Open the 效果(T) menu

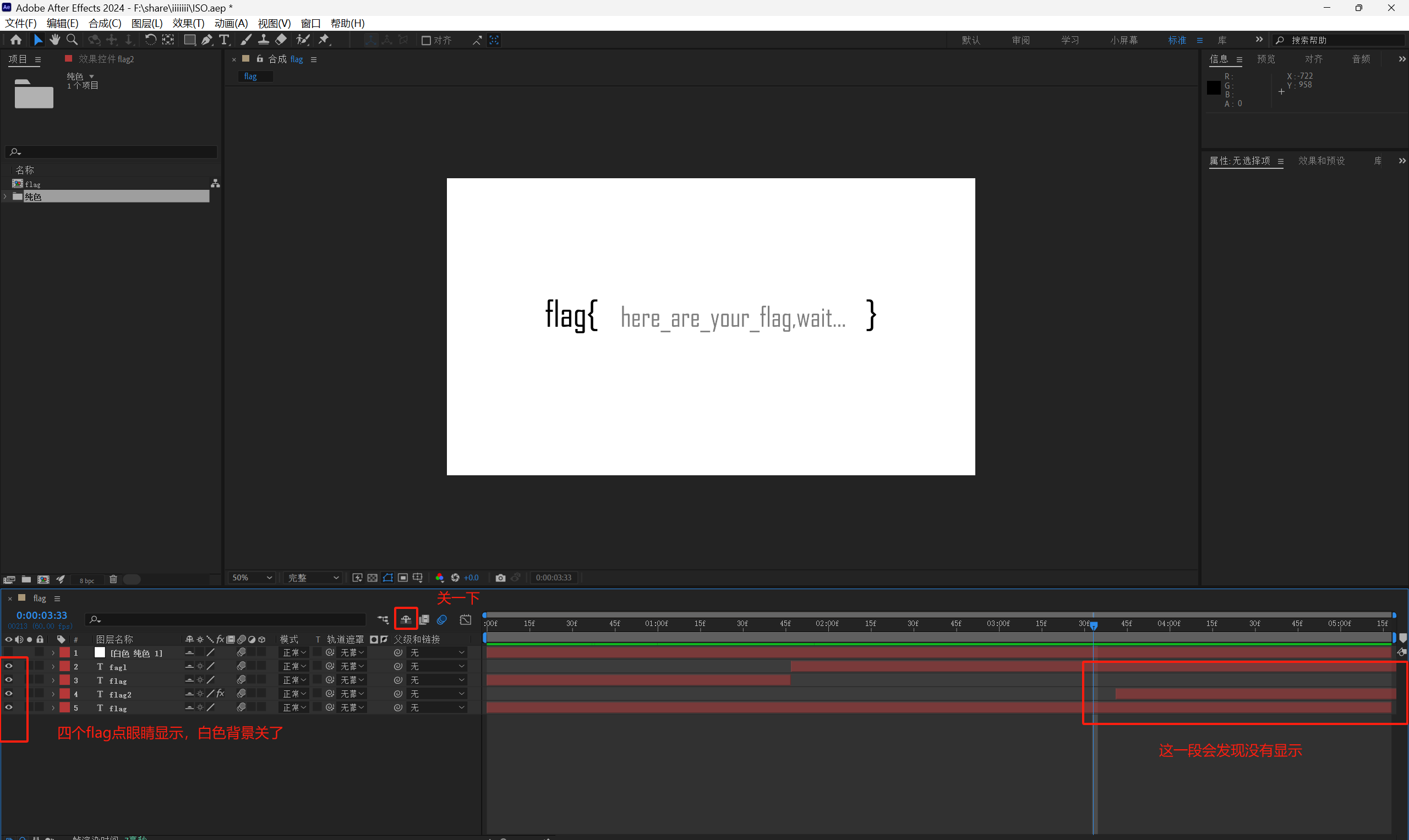click(188, 23)
